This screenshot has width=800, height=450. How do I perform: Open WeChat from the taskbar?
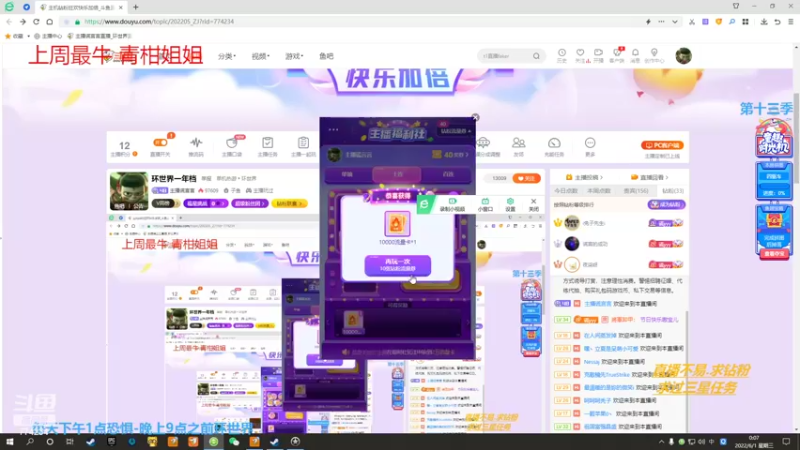pos(234,442)
